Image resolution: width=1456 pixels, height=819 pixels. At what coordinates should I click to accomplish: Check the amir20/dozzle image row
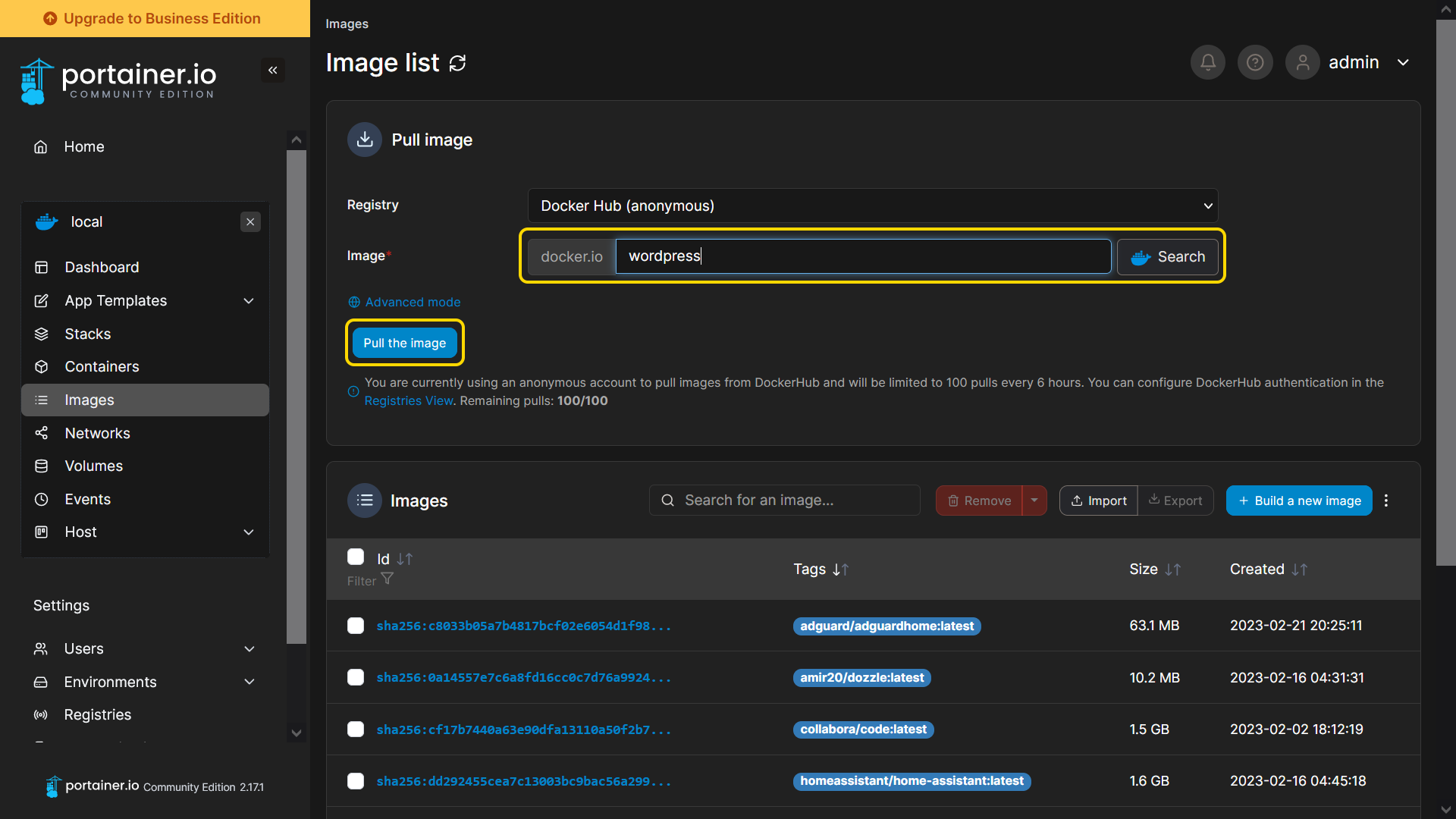pos(356,677)
